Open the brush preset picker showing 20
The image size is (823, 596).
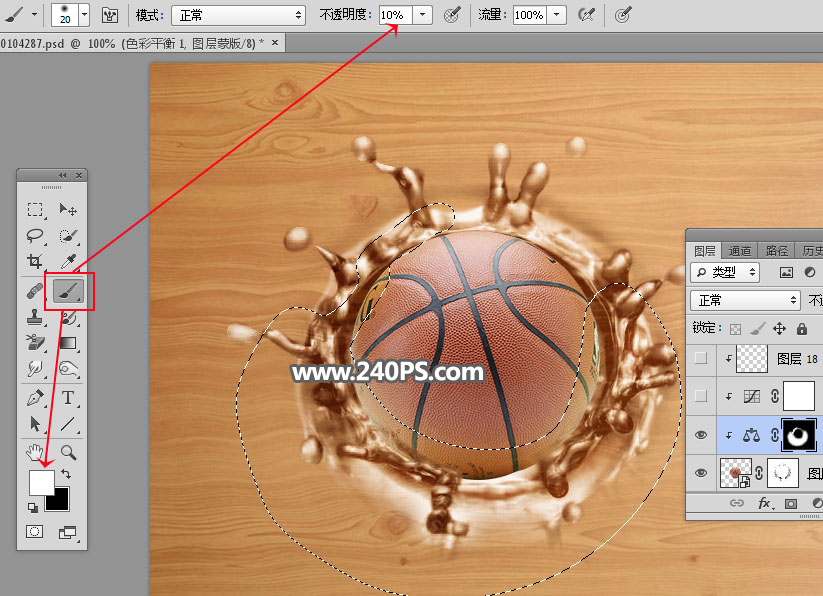click(x=70, y=15)
